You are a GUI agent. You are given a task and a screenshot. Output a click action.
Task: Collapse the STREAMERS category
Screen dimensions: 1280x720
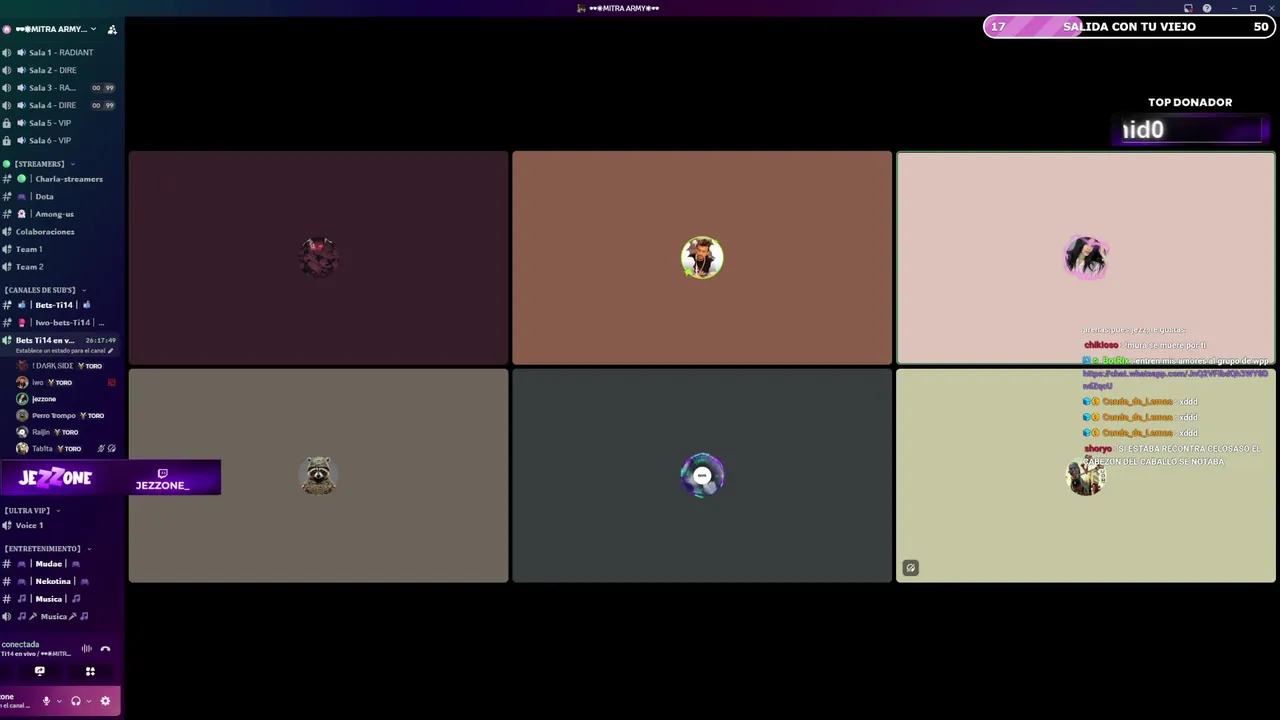click(x=38, y=164)
